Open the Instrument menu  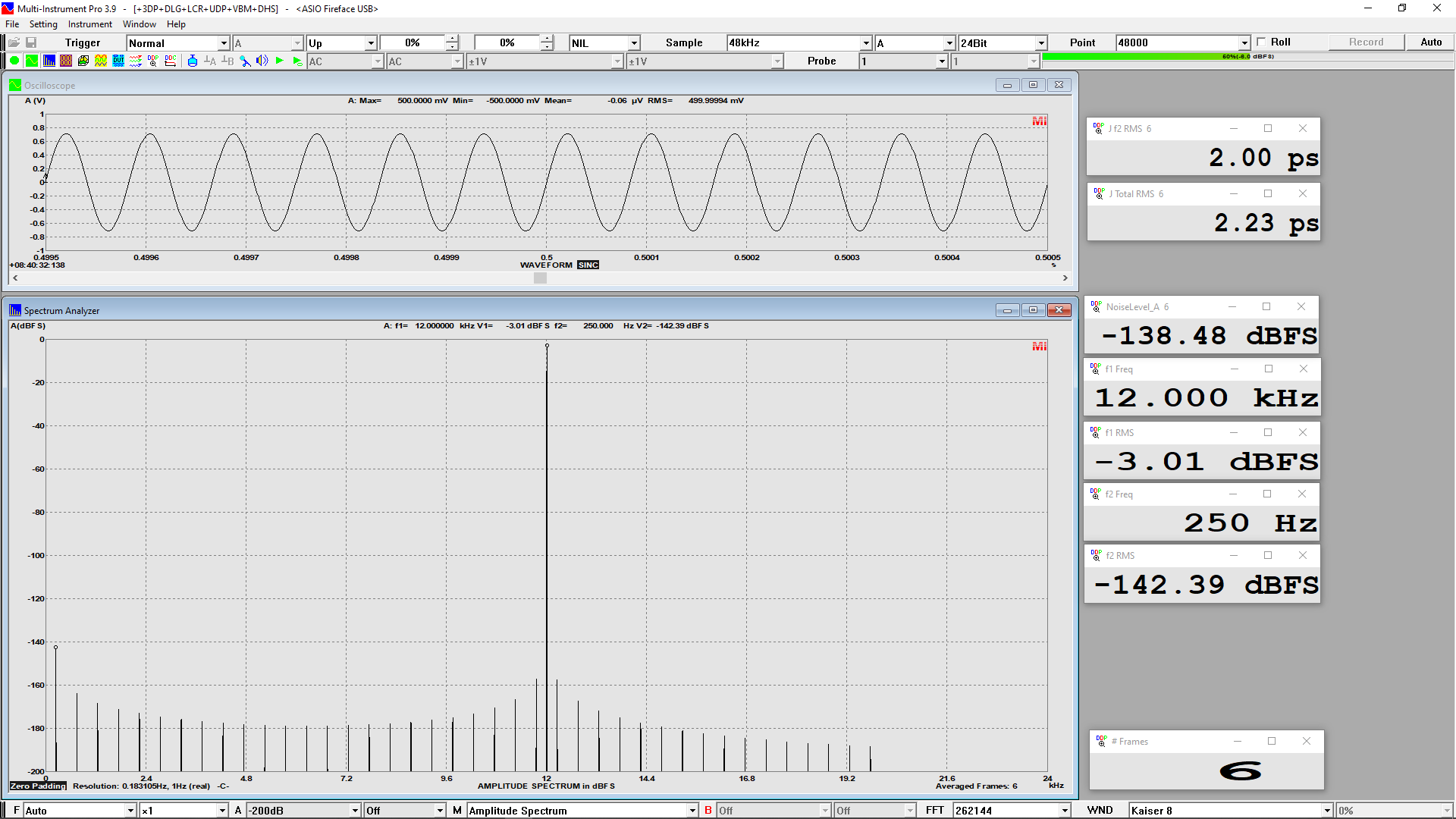[x=89, y=24]
